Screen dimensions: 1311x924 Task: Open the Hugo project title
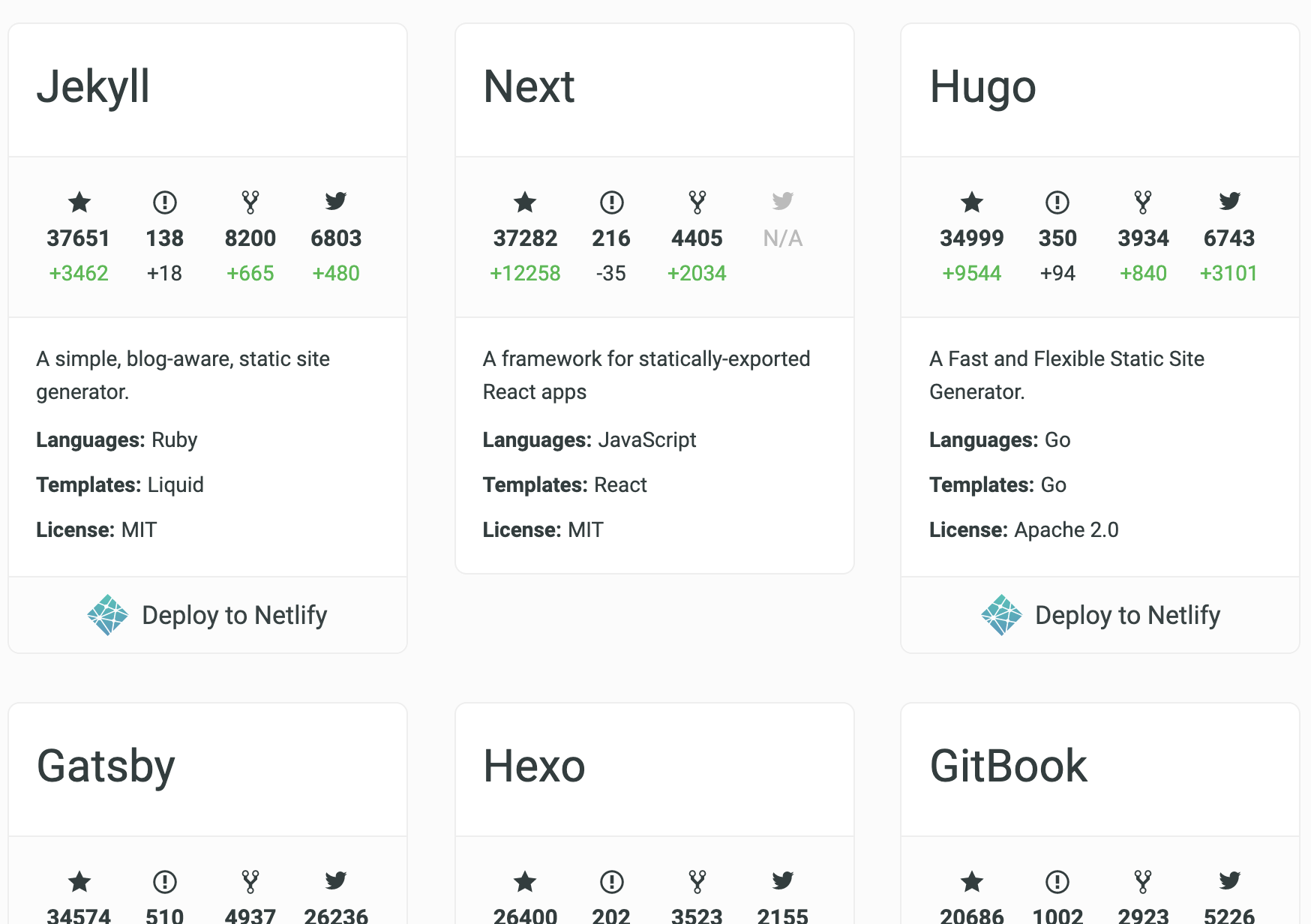pos(982,87)
